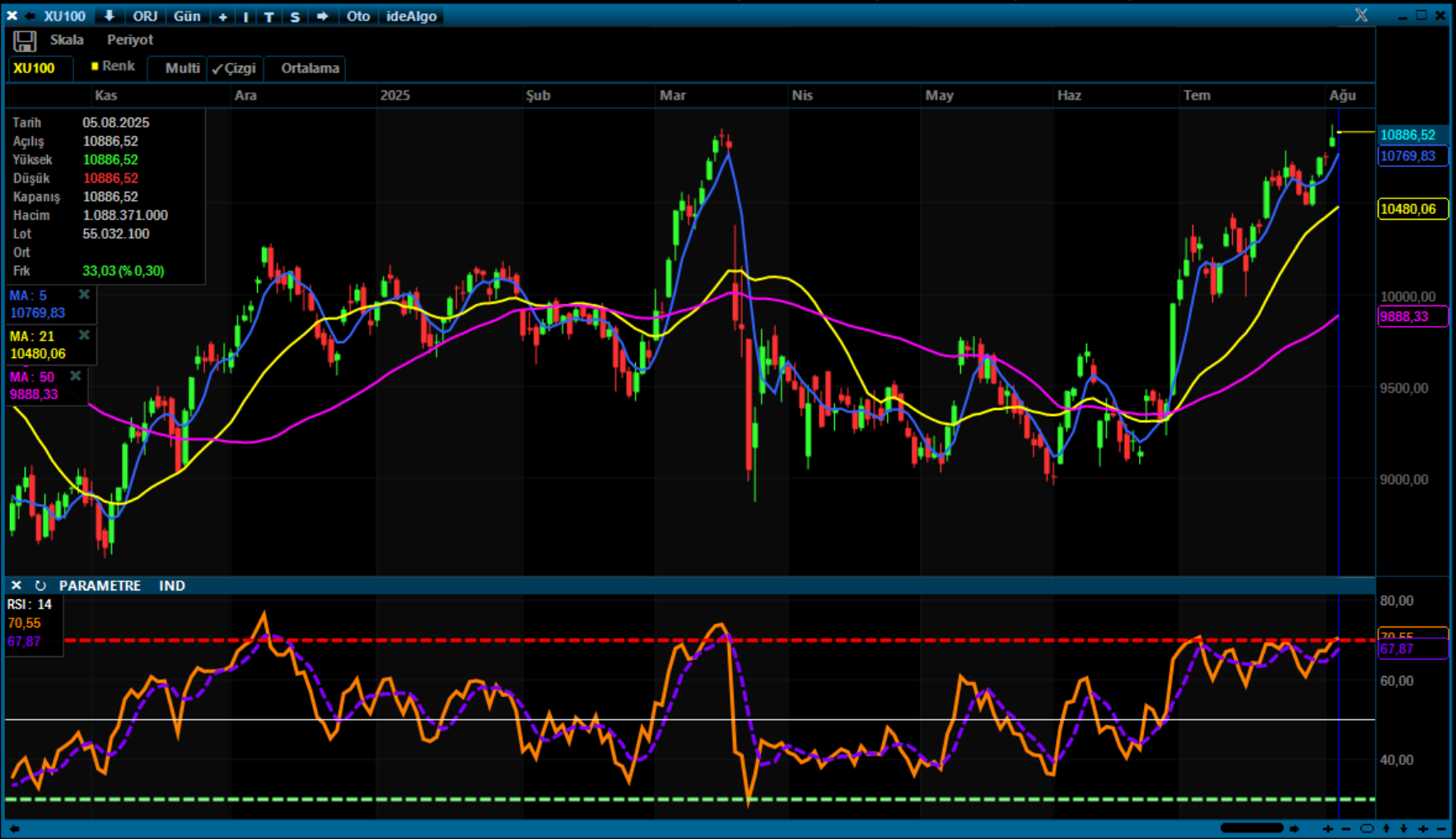The image size is (1456, 839).
Task: Click the oval reset-zoom icon
Action: click(1367, 828)
